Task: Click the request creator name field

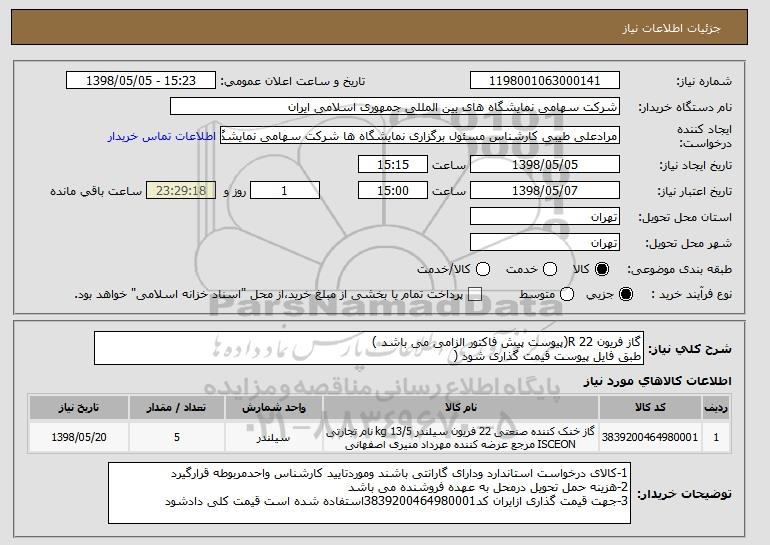Action: 420,136
